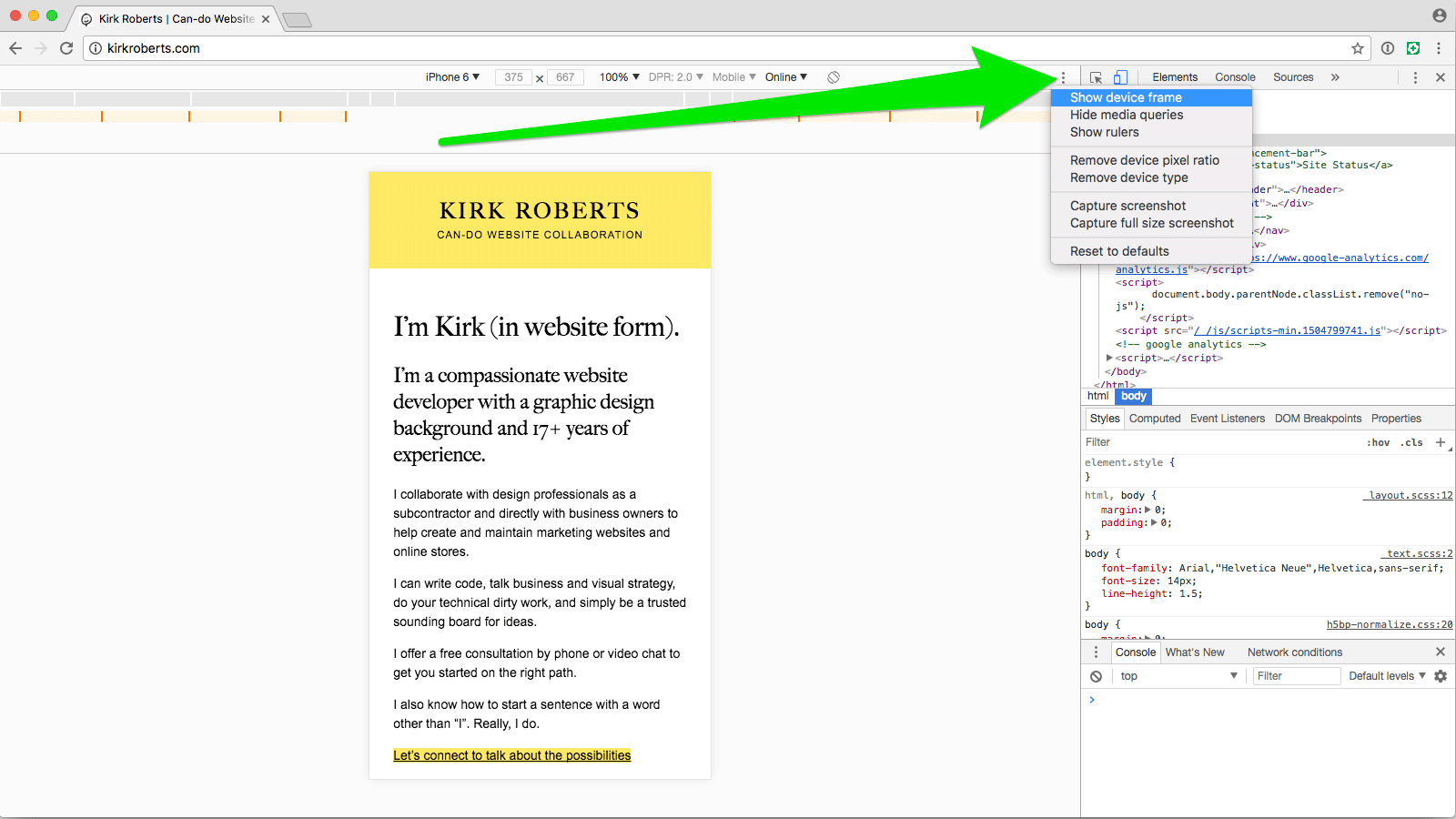
Task: Add new style rule plus icon
Action: pos(1441,442)
